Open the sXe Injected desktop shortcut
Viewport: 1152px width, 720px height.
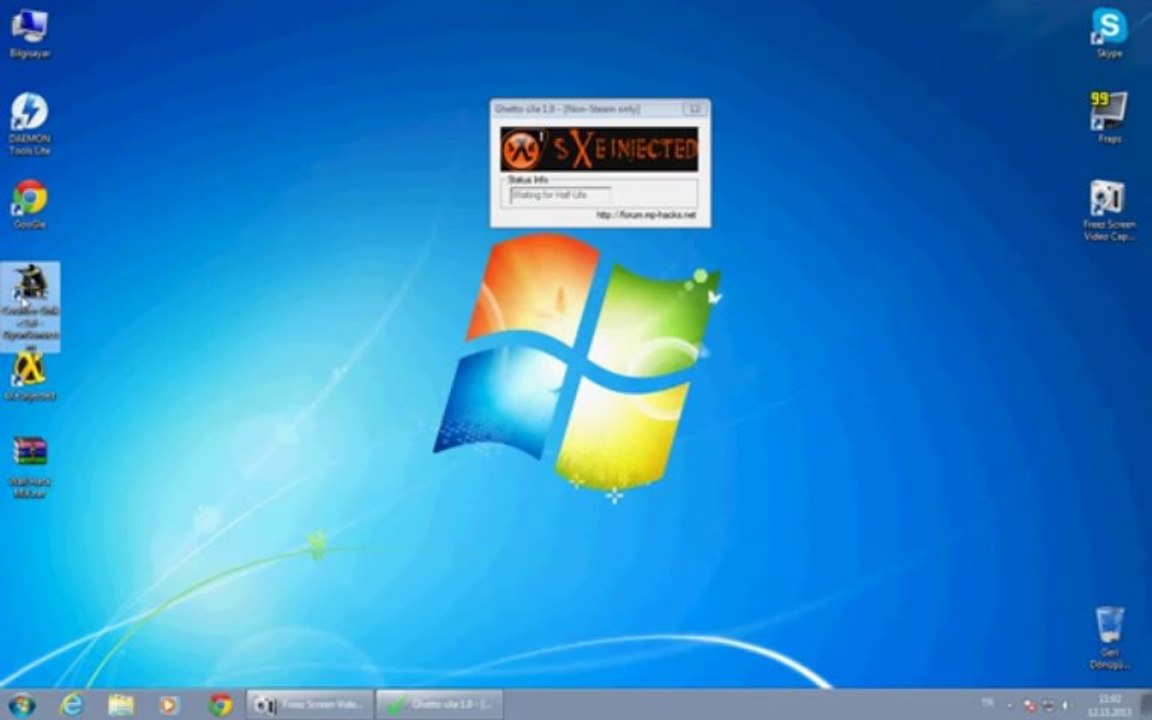pos(29,376)
